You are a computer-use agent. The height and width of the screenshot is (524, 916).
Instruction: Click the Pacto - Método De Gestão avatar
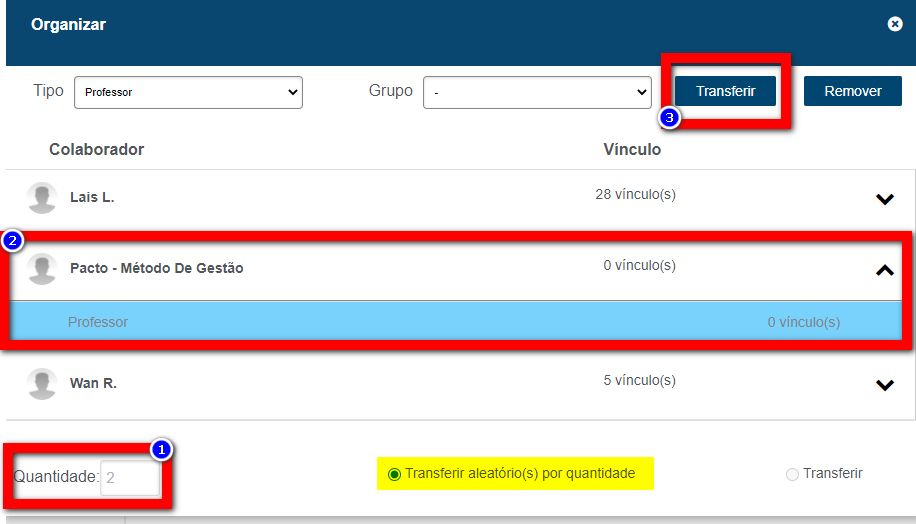(x=42, y=269)
